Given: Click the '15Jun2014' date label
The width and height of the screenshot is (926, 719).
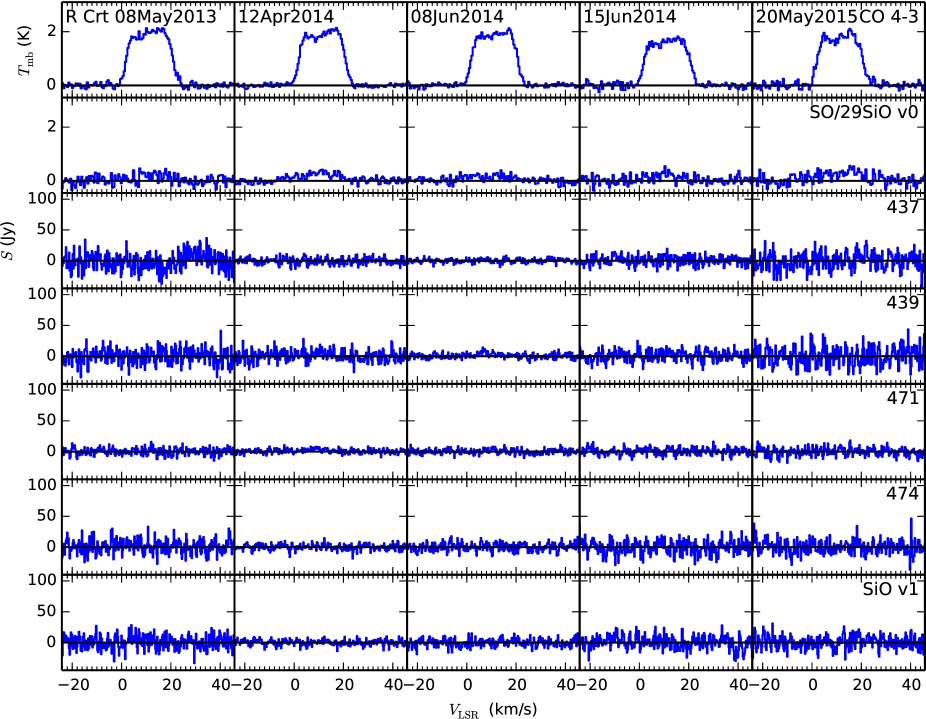Looking at the screenshot, I should pos(629,17).
